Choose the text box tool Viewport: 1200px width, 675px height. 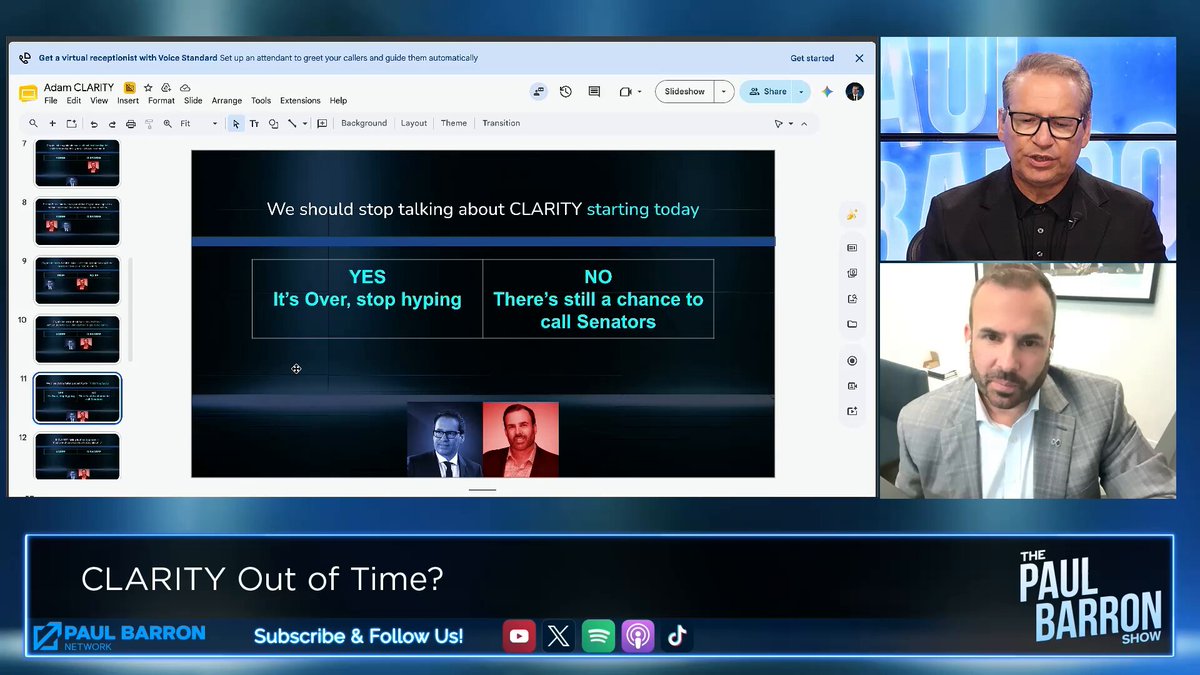coord(254,124)
